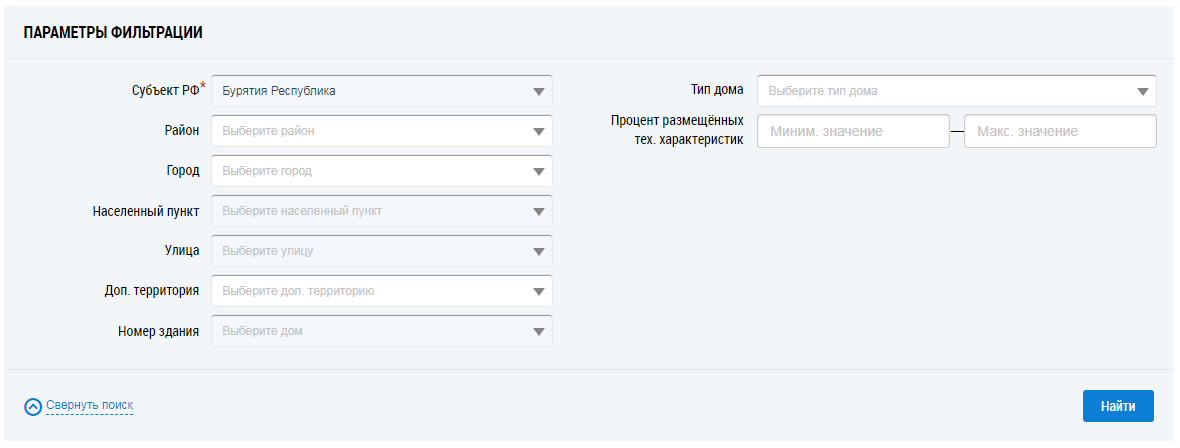Click the Свернуть поиск link
Screen dimensions: 1180x448
coord(89,405)
